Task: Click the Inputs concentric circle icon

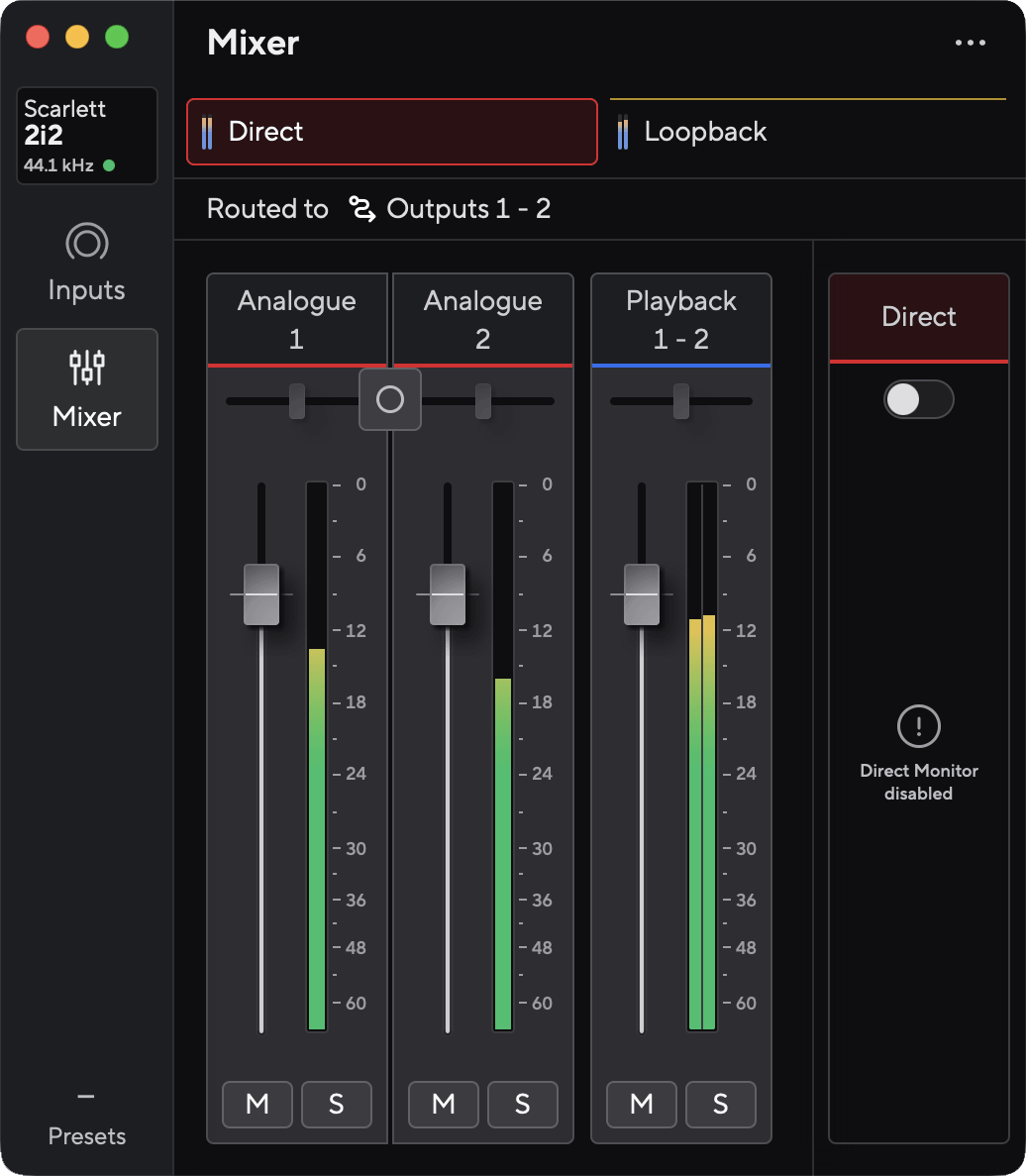Action: point(87,243)
